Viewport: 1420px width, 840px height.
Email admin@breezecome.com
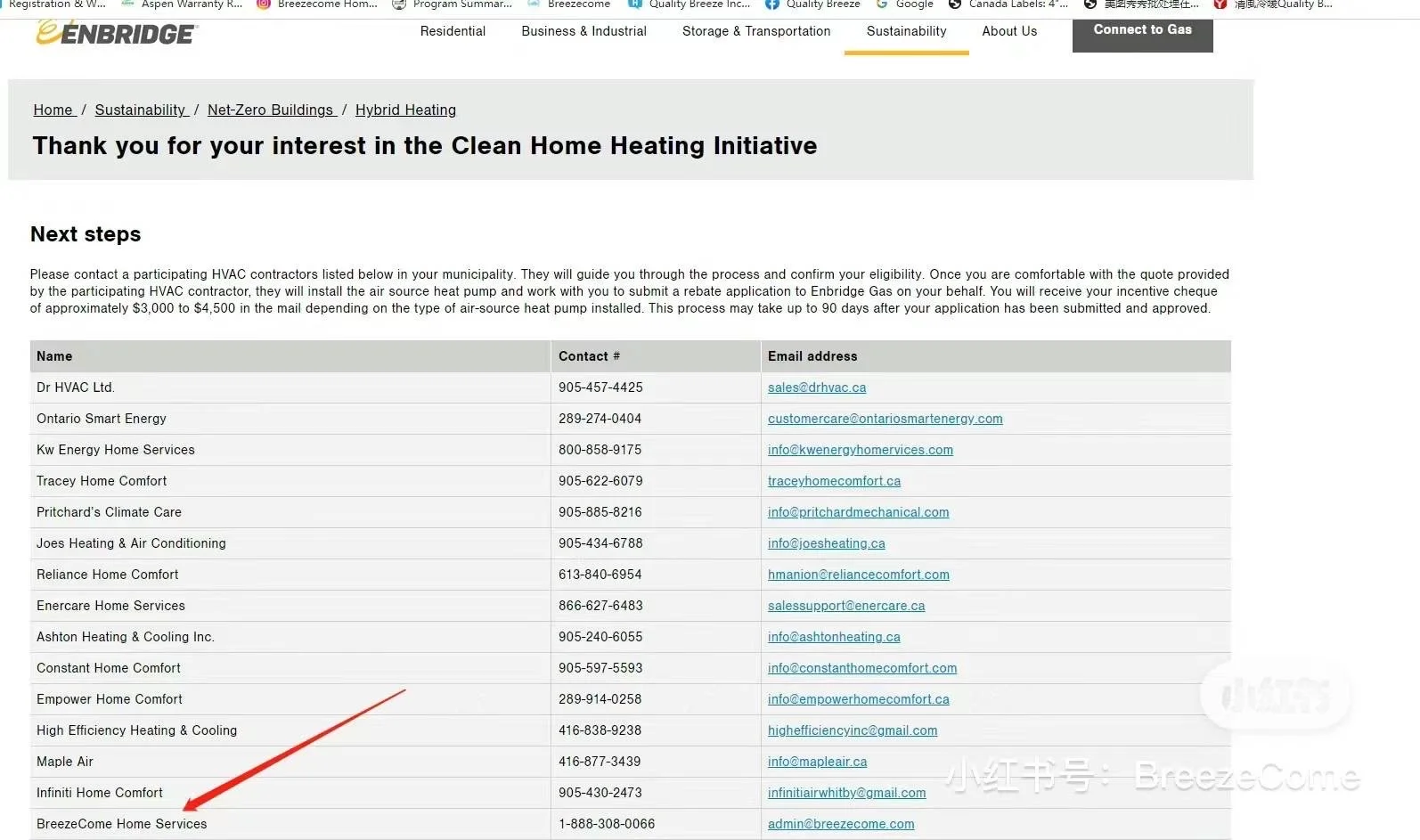point(840,824)
